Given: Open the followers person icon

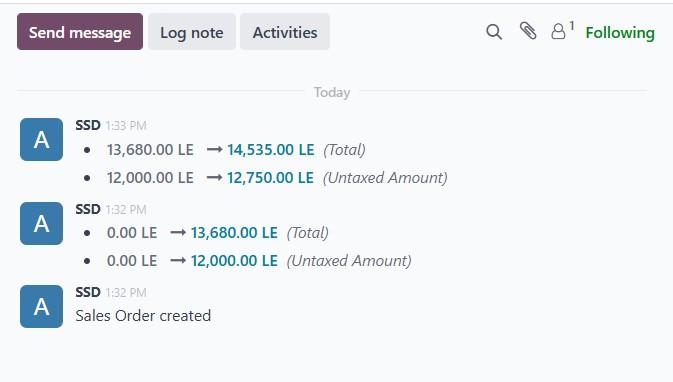Looking at the screenshot, I should tap(558, 31).
